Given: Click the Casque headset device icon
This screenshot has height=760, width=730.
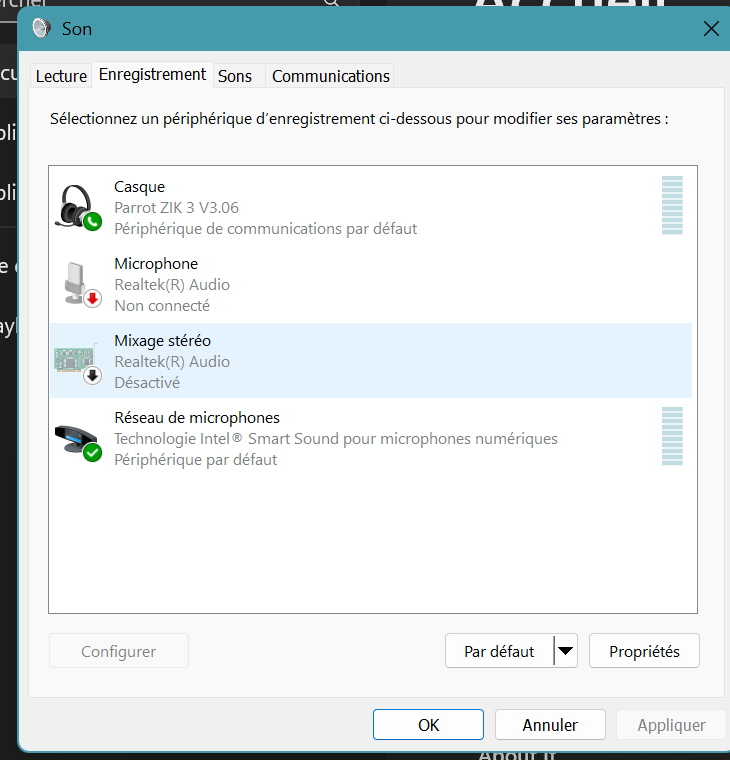Looking at the screenshot, I should pyautogui.click(x=78, y=207).
